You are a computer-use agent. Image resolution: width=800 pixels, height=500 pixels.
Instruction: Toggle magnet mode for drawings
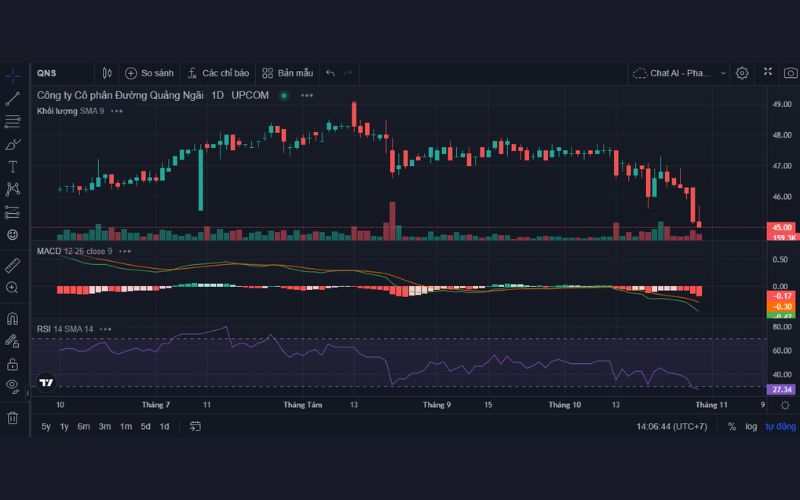click(13, 319)
